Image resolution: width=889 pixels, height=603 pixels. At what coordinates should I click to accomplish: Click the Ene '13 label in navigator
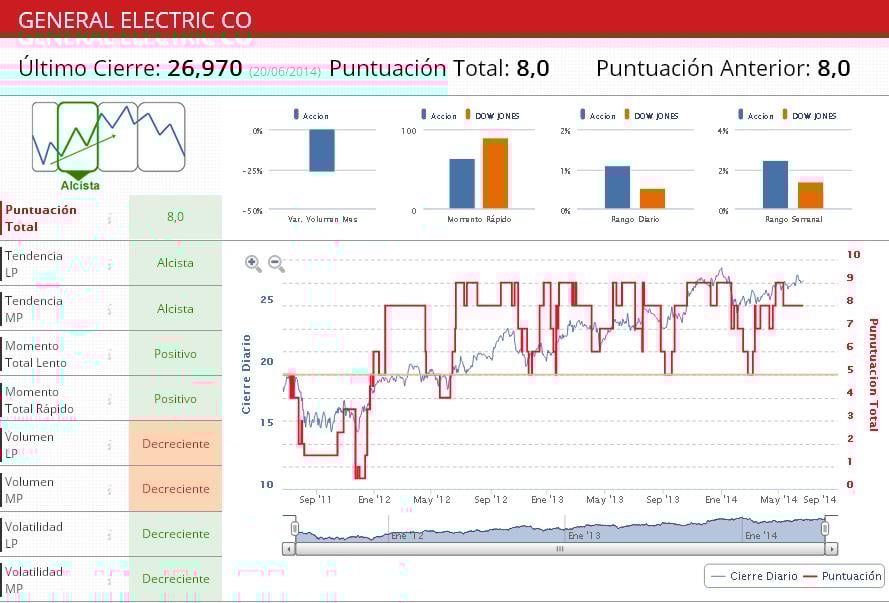point(584,536)
